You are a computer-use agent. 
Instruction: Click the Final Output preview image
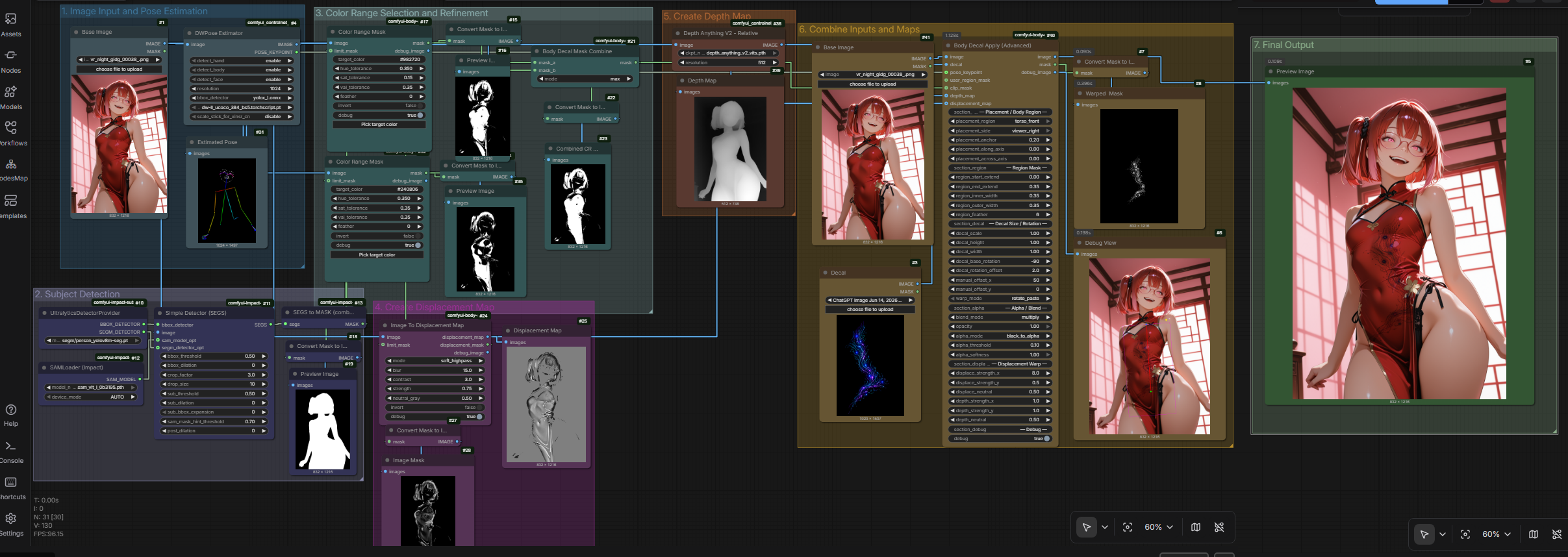1399,243
